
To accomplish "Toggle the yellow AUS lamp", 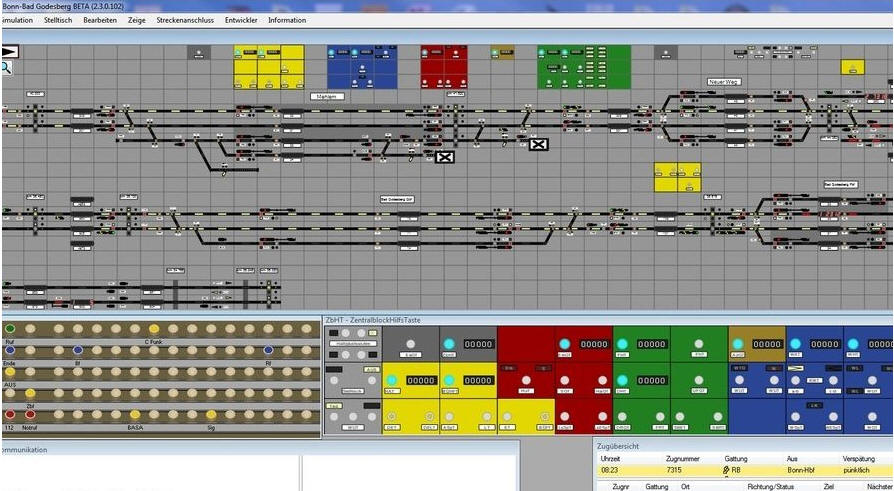I will tap(10, 372).
